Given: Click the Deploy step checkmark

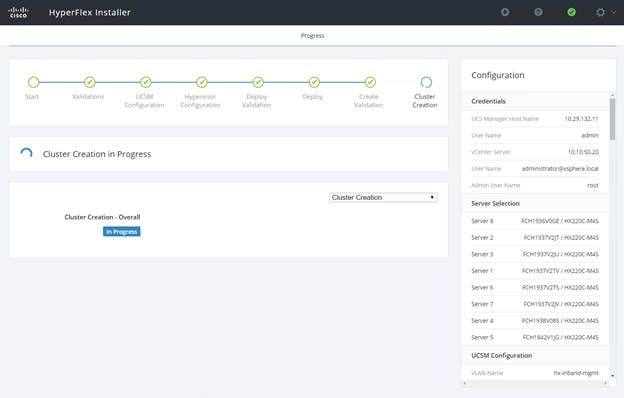Looking at the screenshot, I should (x=314, y=82).
